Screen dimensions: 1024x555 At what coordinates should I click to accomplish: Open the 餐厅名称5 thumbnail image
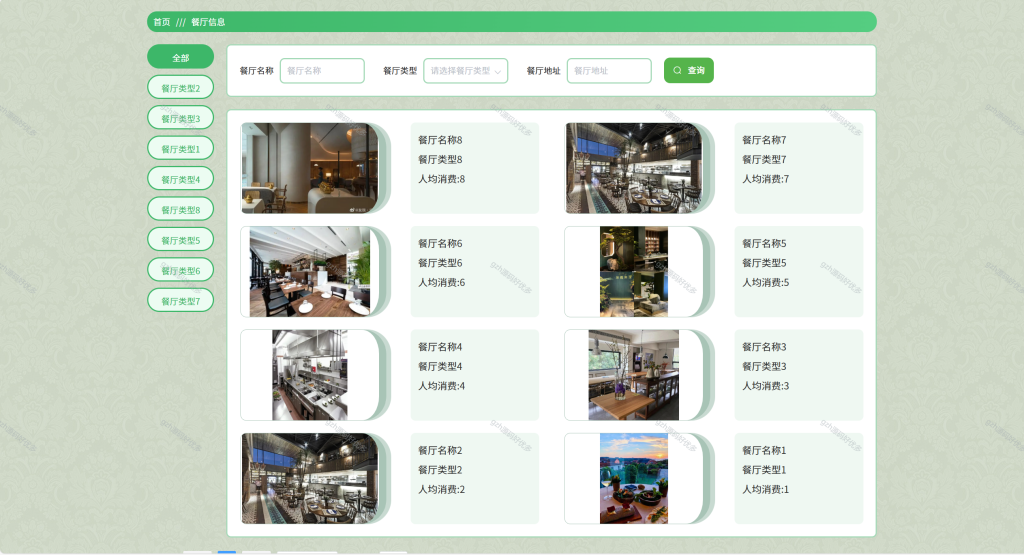[634, 272]
